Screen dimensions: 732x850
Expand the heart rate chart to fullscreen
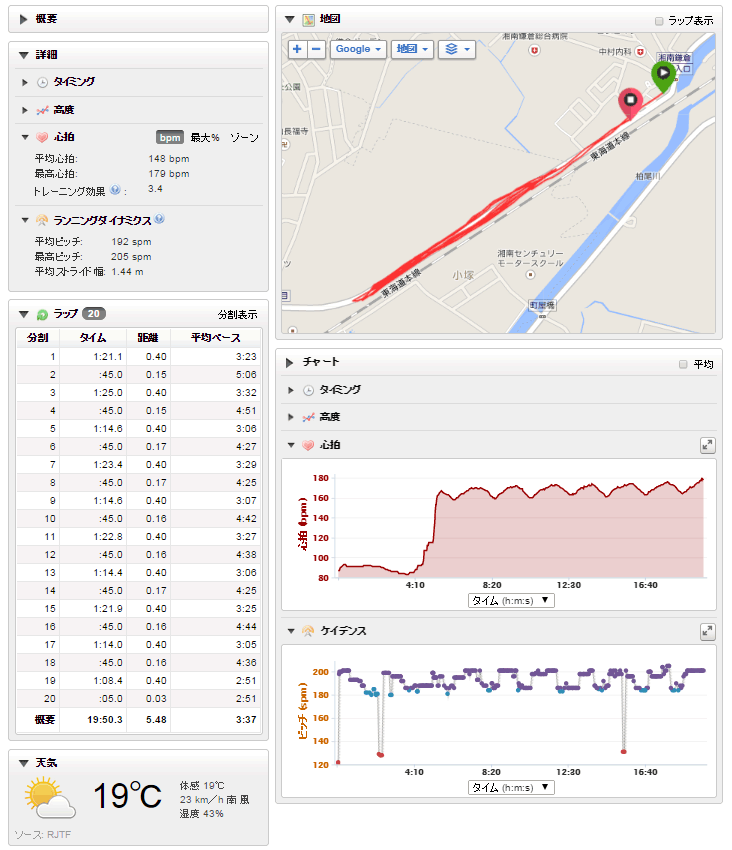(x=707, y=445)
